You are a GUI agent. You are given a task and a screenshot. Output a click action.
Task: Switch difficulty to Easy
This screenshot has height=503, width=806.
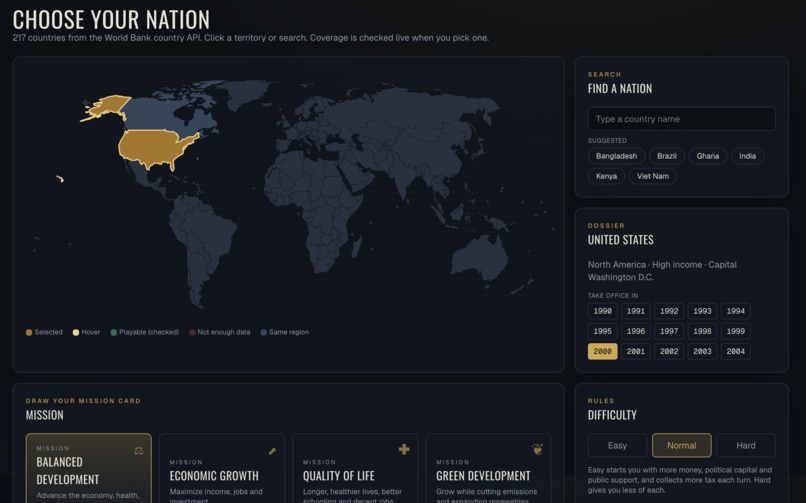617,445
